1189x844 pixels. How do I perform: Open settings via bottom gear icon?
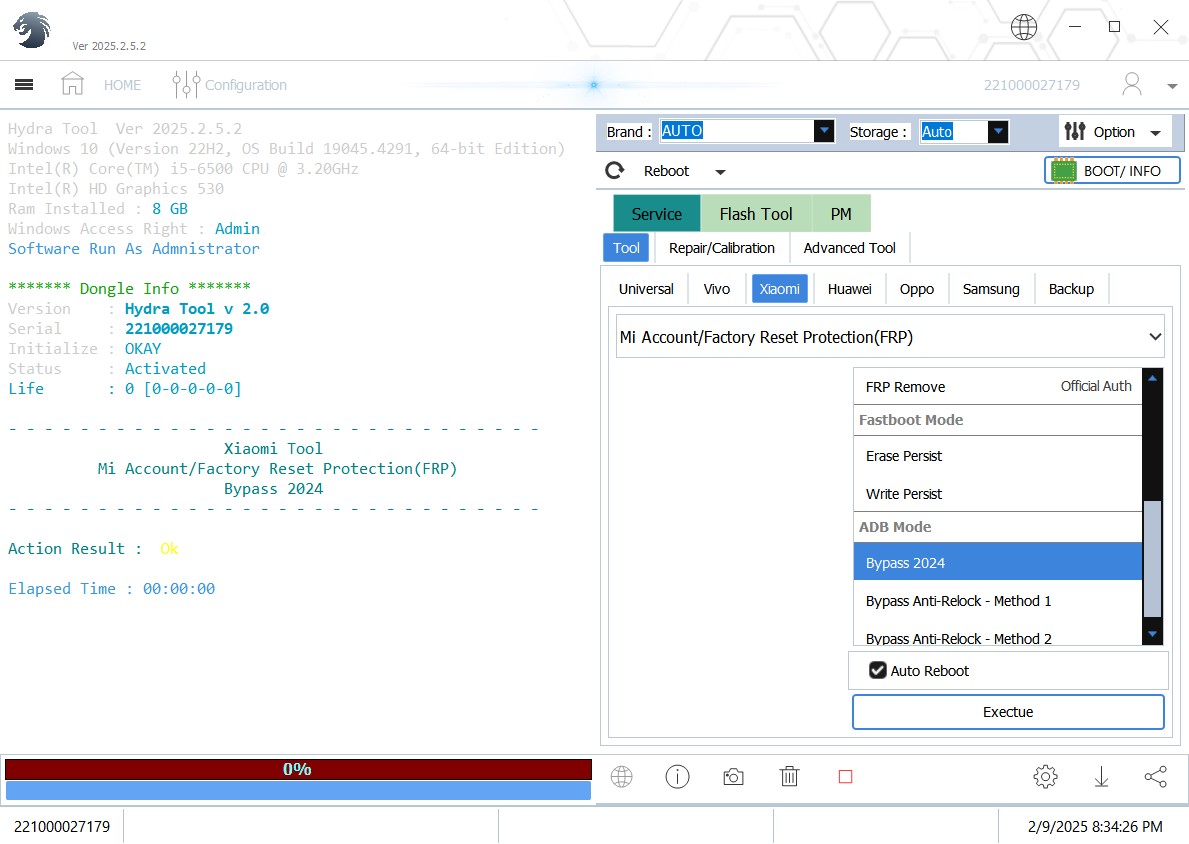[x=1045, y=777]
